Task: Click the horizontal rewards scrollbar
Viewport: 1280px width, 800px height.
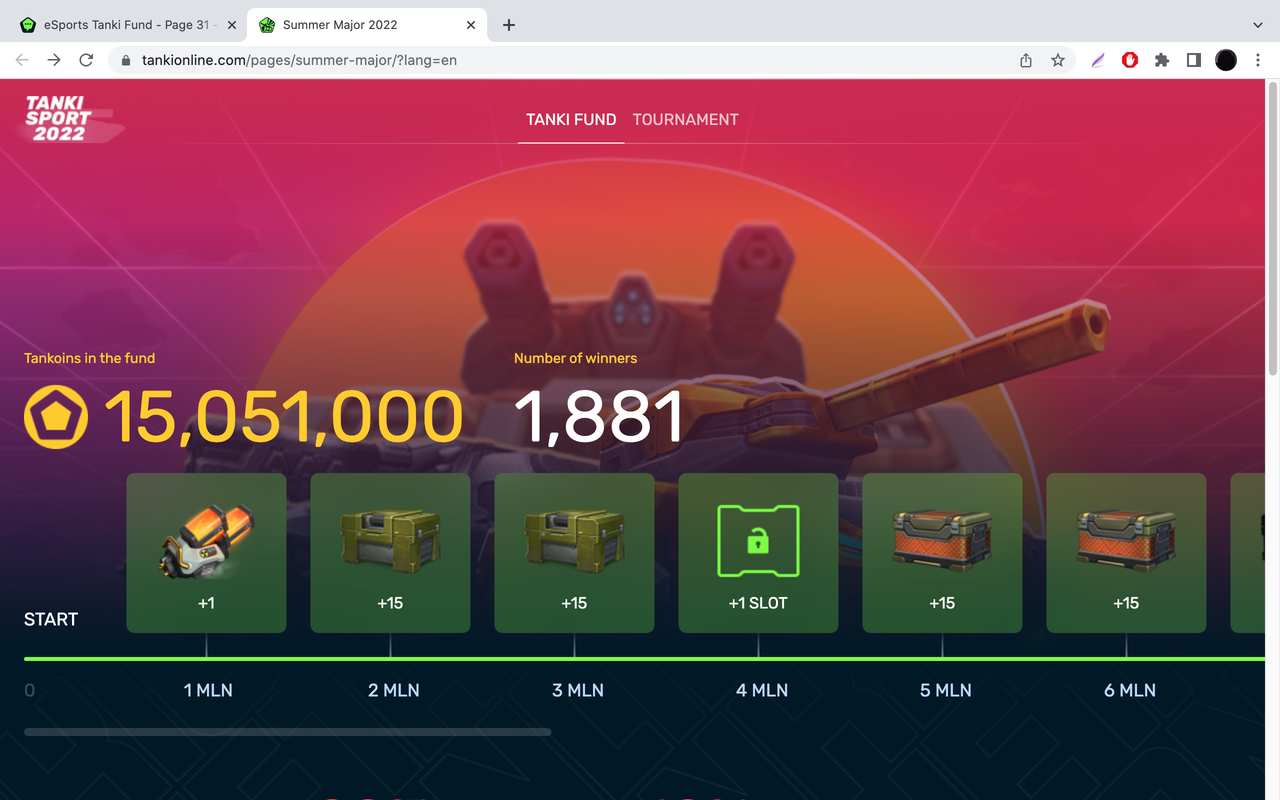Action: 287,732
